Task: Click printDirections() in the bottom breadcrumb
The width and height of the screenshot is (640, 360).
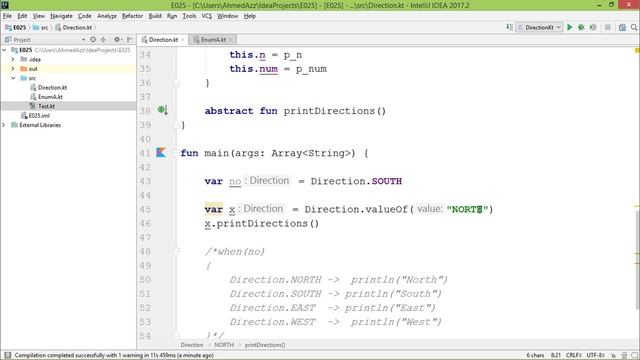Action: (x=265, y=345)
